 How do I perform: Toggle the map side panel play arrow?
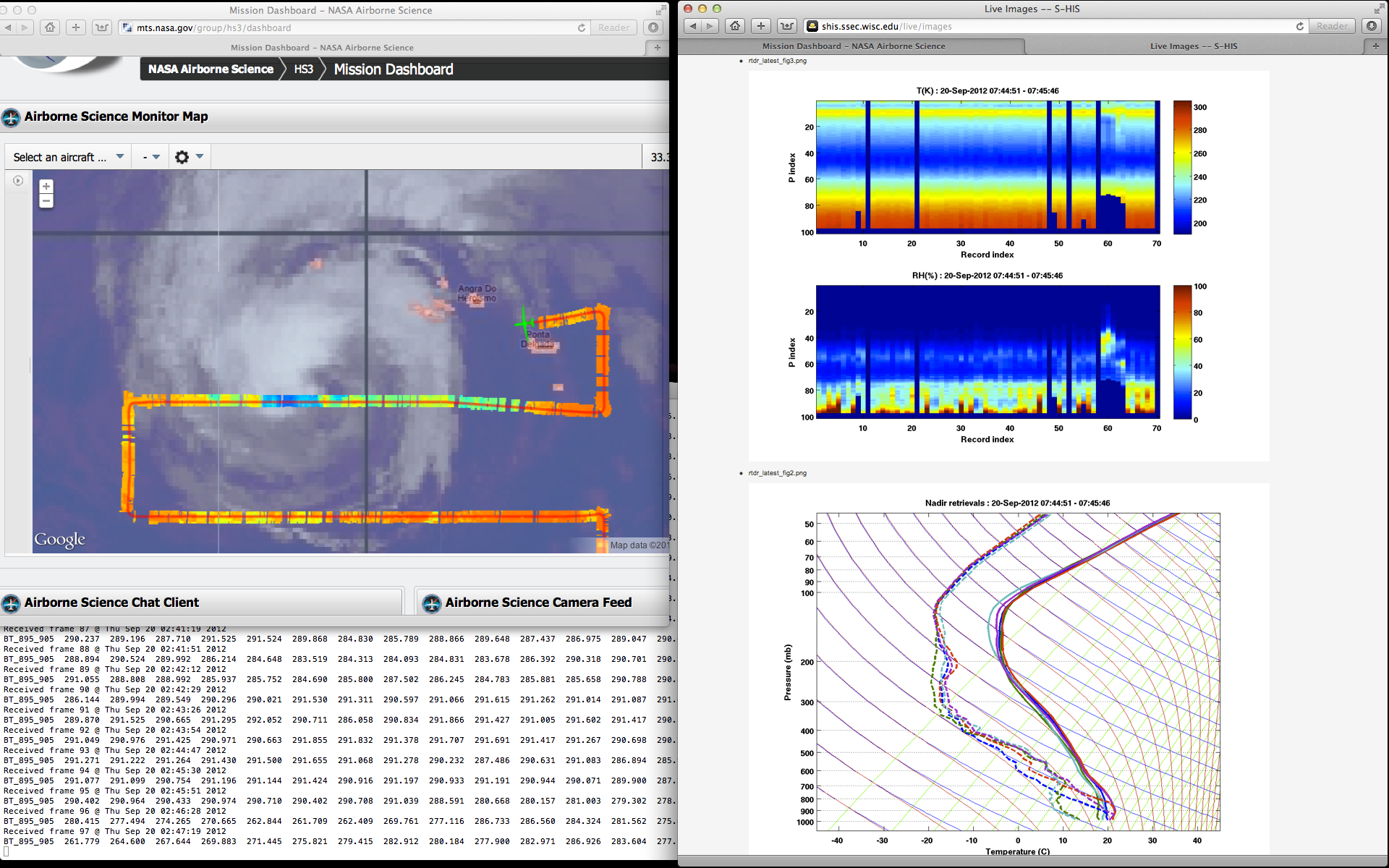pyautogui.click(x=18, y=181)
